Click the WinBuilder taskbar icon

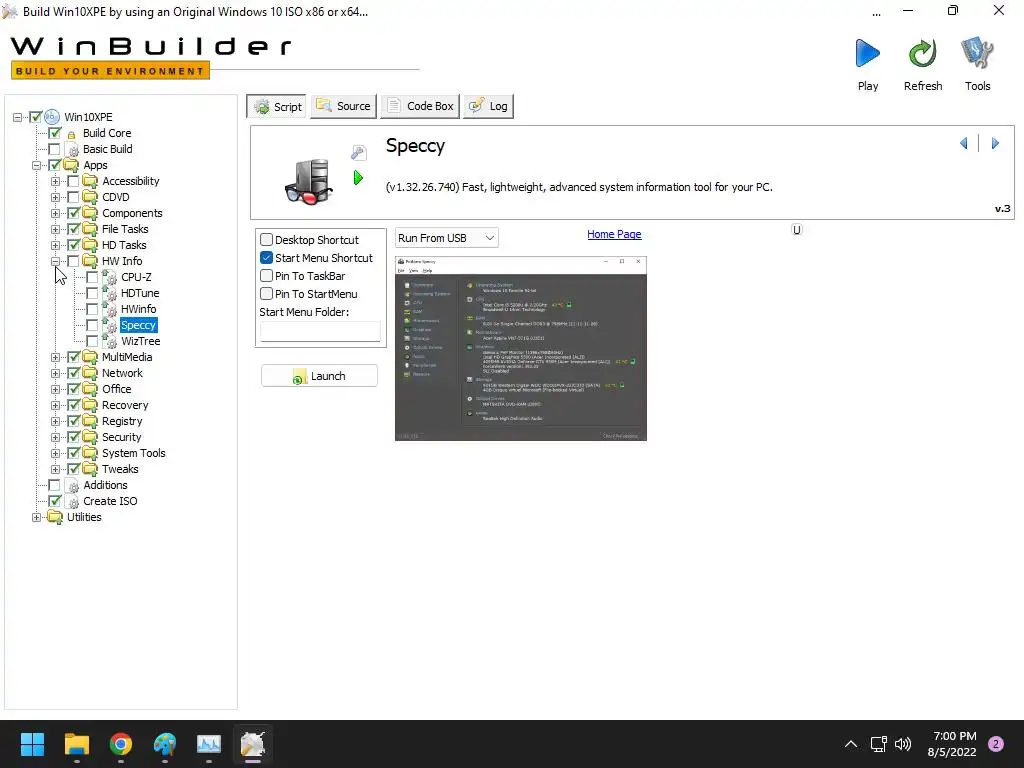click(x=253, y=744)
